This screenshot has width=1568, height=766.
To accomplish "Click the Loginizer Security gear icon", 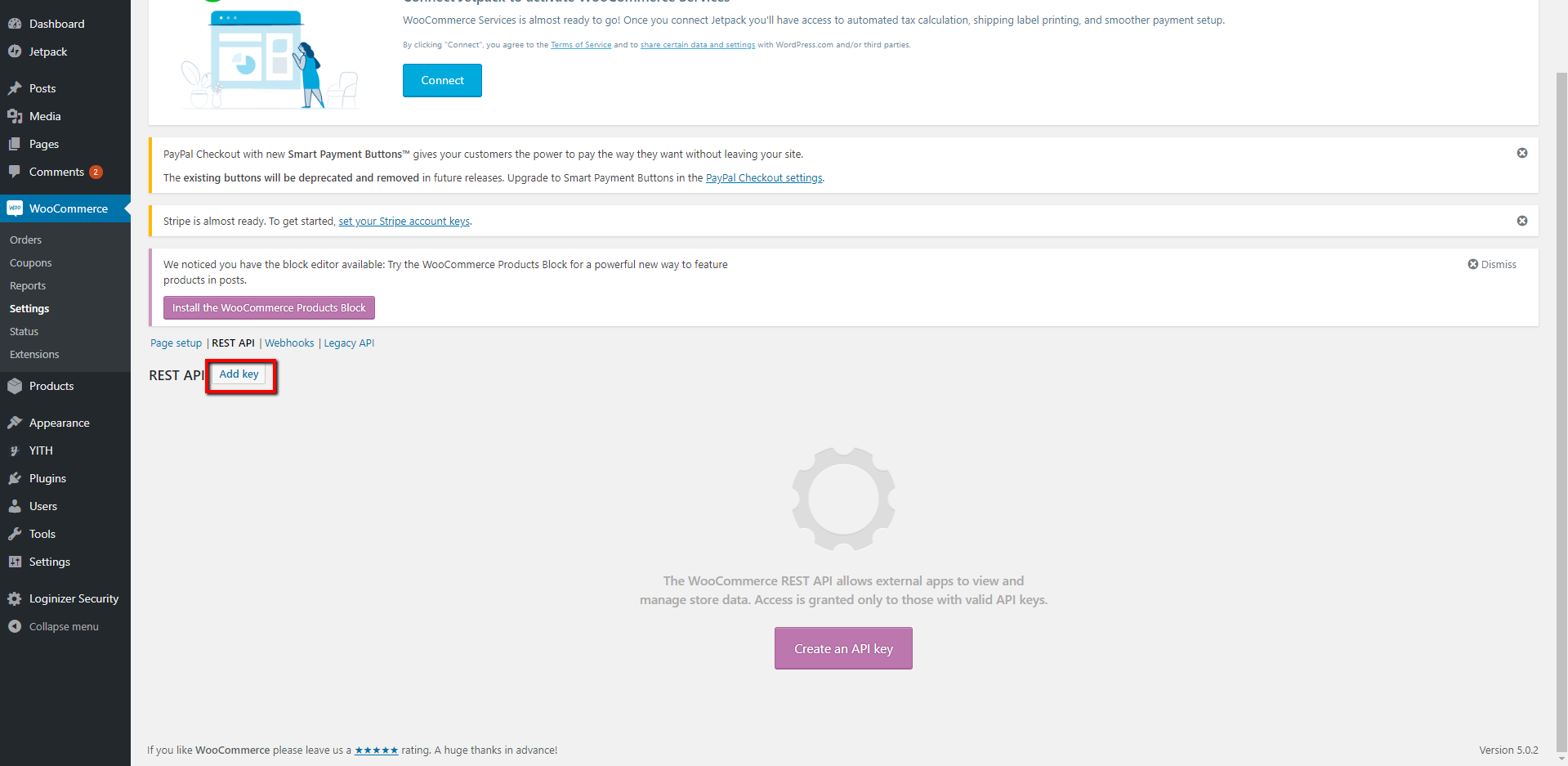I will [x=15, y=598].
